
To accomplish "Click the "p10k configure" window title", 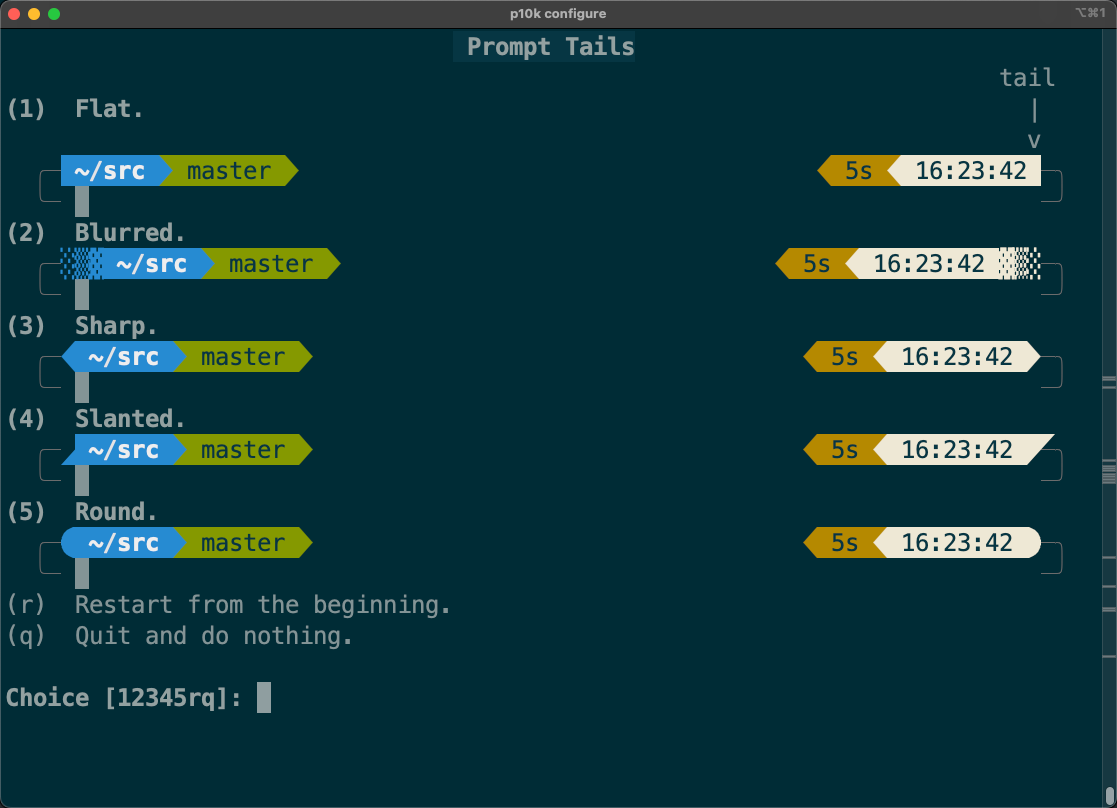I will 557,14.
